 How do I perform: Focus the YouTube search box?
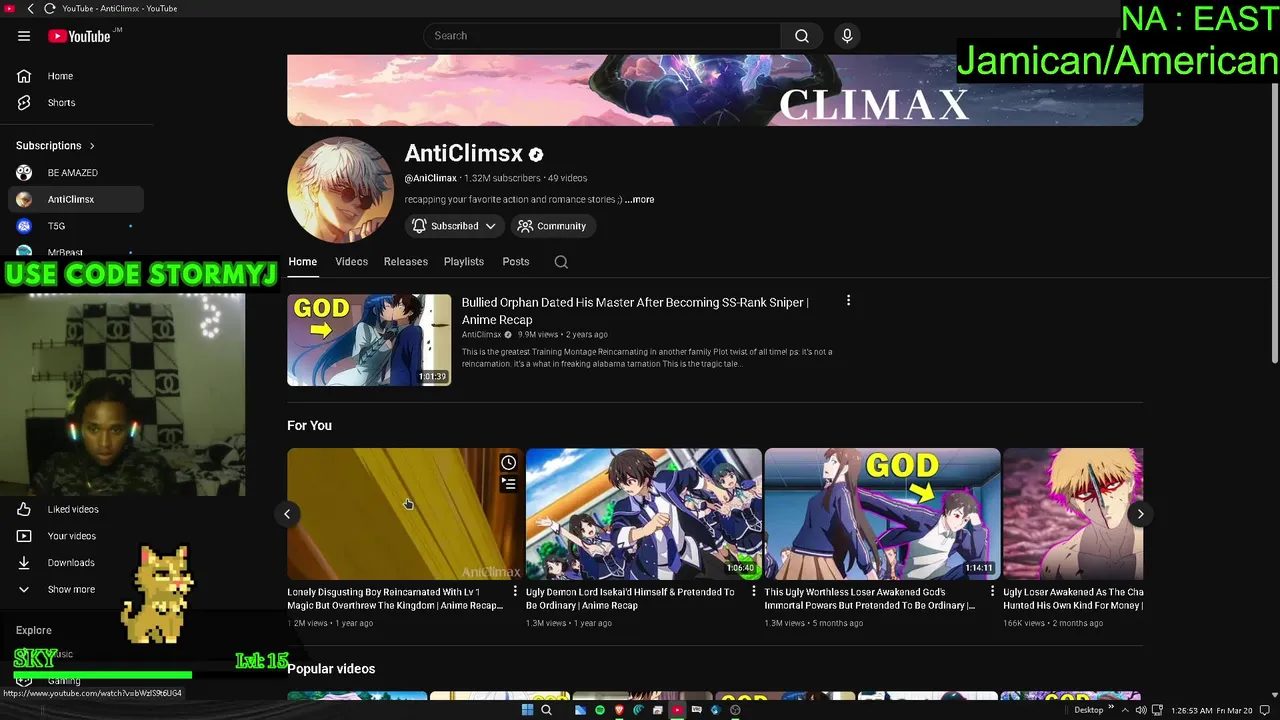[x=602, y=36]
